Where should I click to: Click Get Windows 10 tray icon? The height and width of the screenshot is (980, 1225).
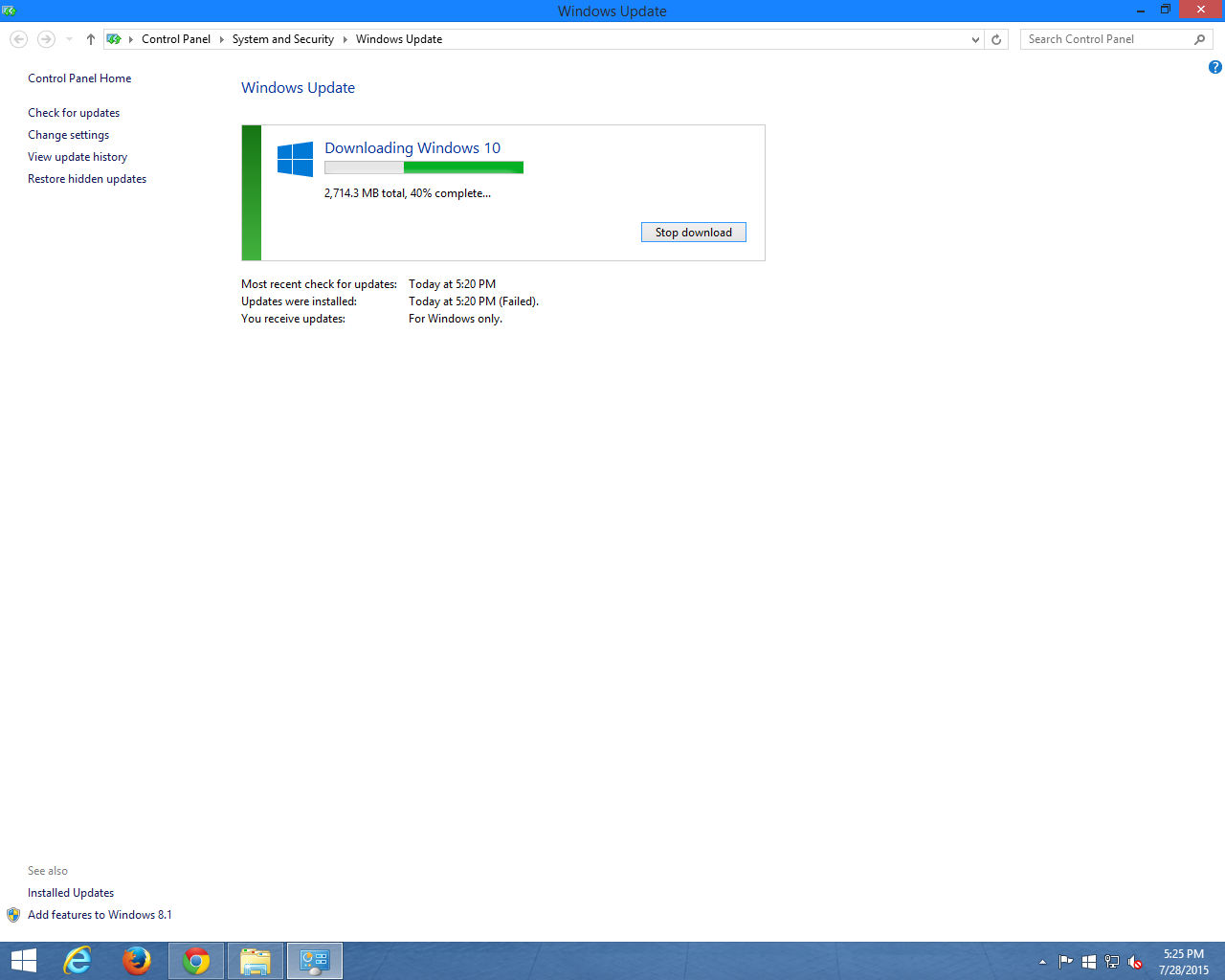(1088, 962)
